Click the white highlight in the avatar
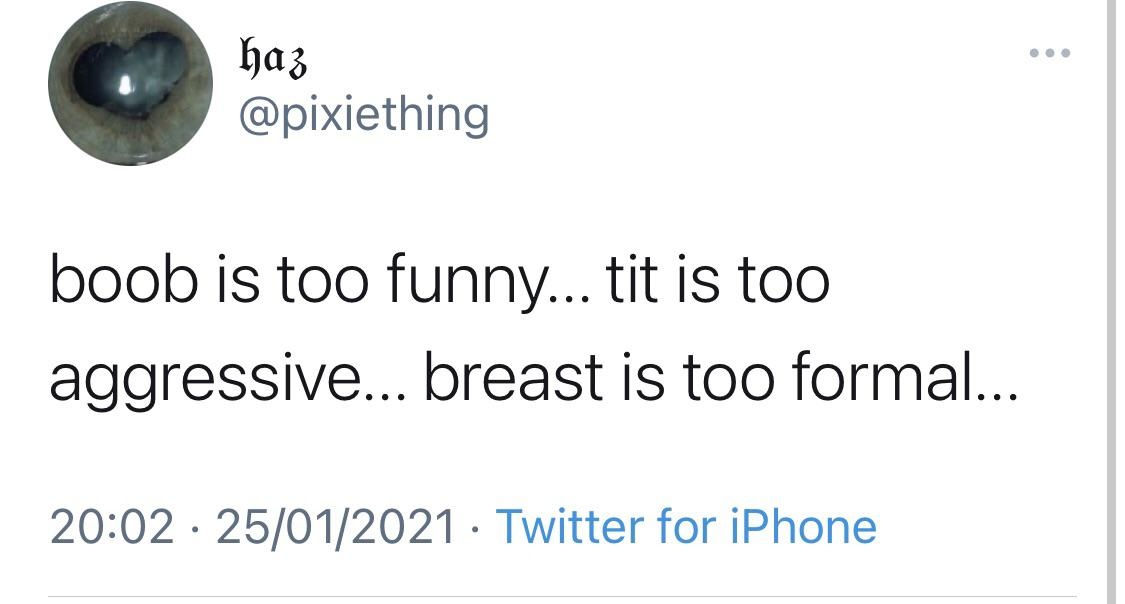This screenshot has width=1125, height=604. [x=126, y=85]
